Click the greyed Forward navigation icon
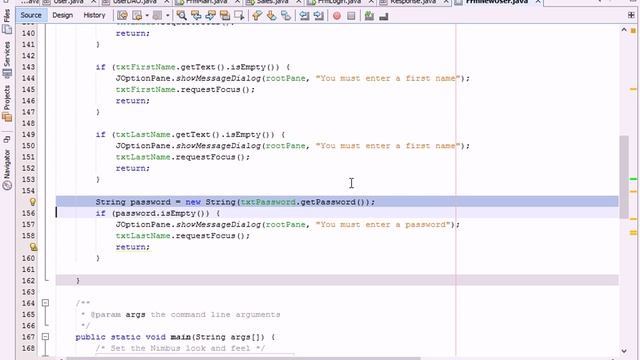 157,16
